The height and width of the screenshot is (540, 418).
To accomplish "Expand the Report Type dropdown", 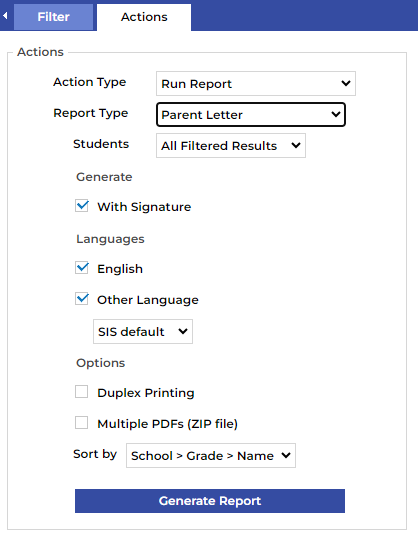I will point(251,115).
